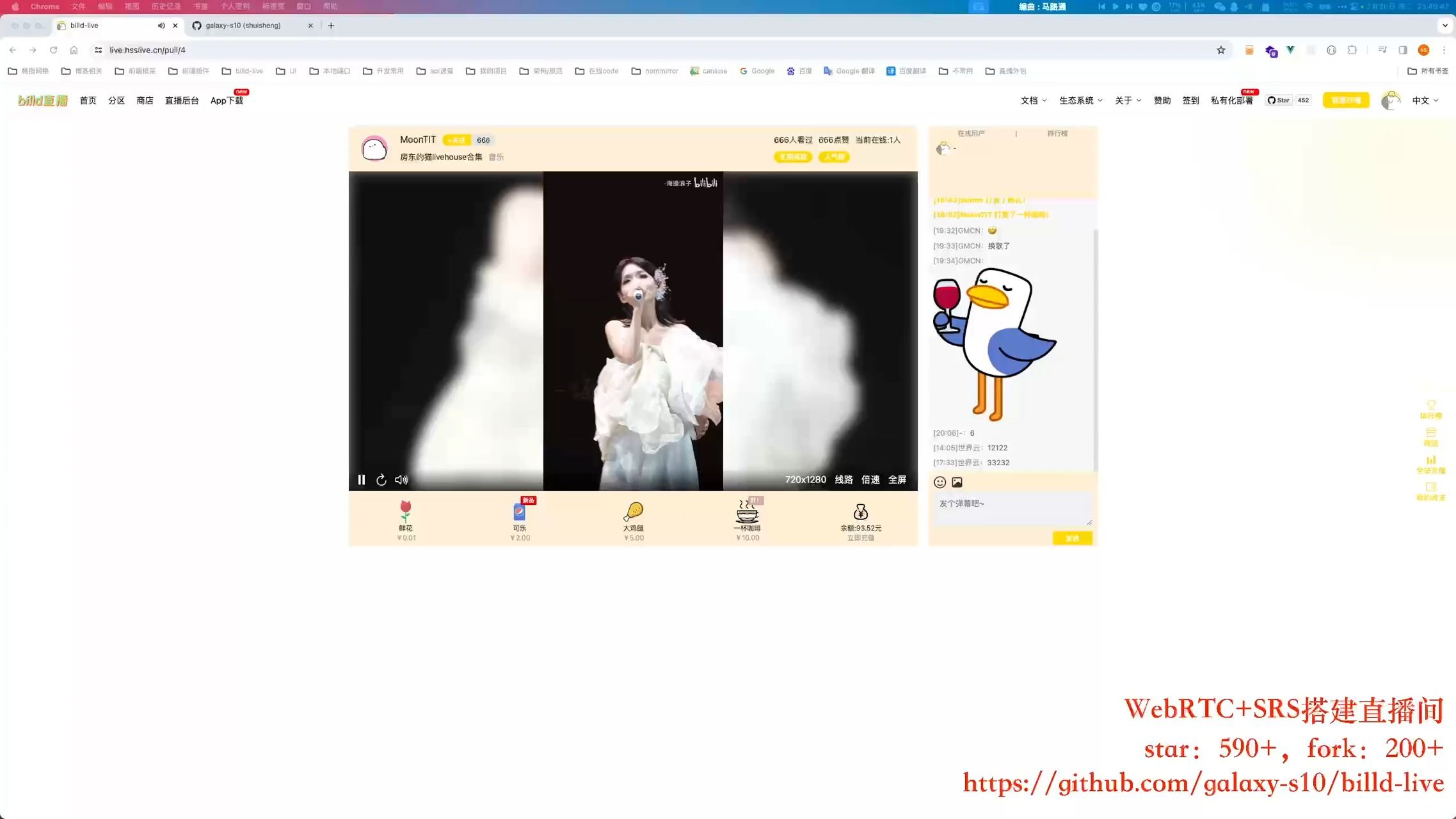1456x819 pixels.
Task: Click the 立即充值 recharge link below the balance
Action: tap(861, 538)
